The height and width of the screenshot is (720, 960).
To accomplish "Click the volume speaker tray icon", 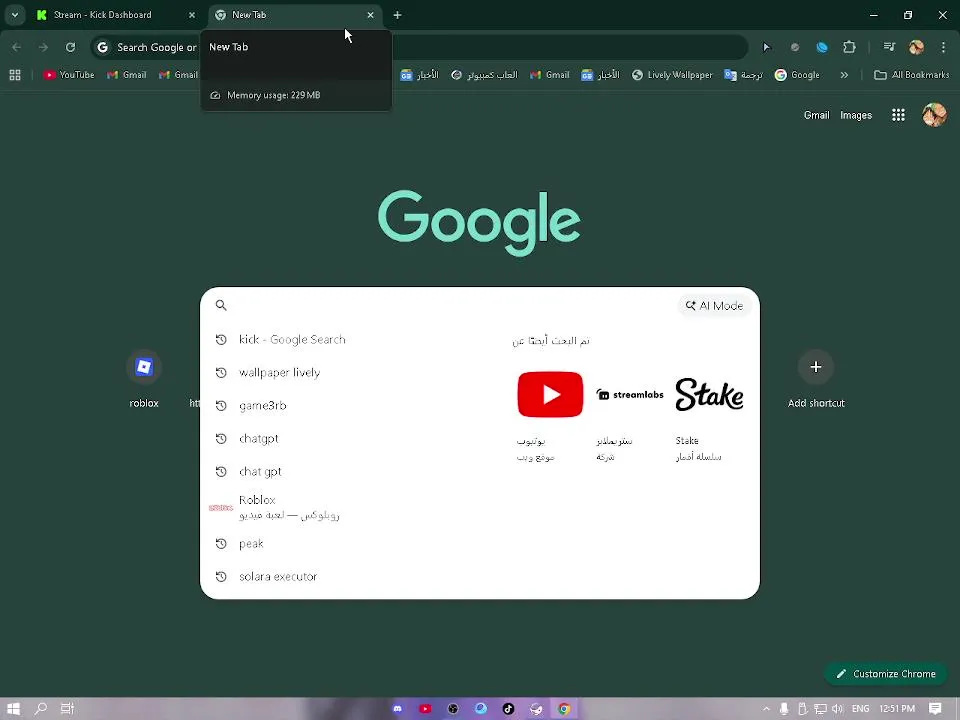I will tap(838, 708).
